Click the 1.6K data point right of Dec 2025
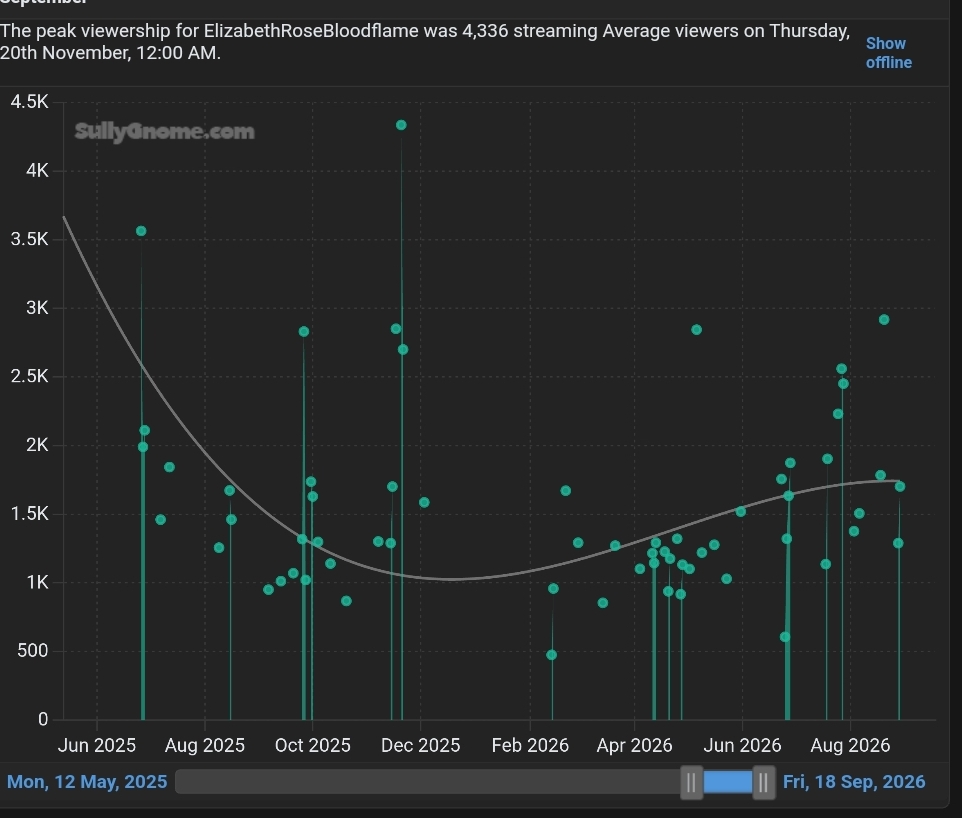The height and width of the screenshot is (818, 962). tap(424, 503)
